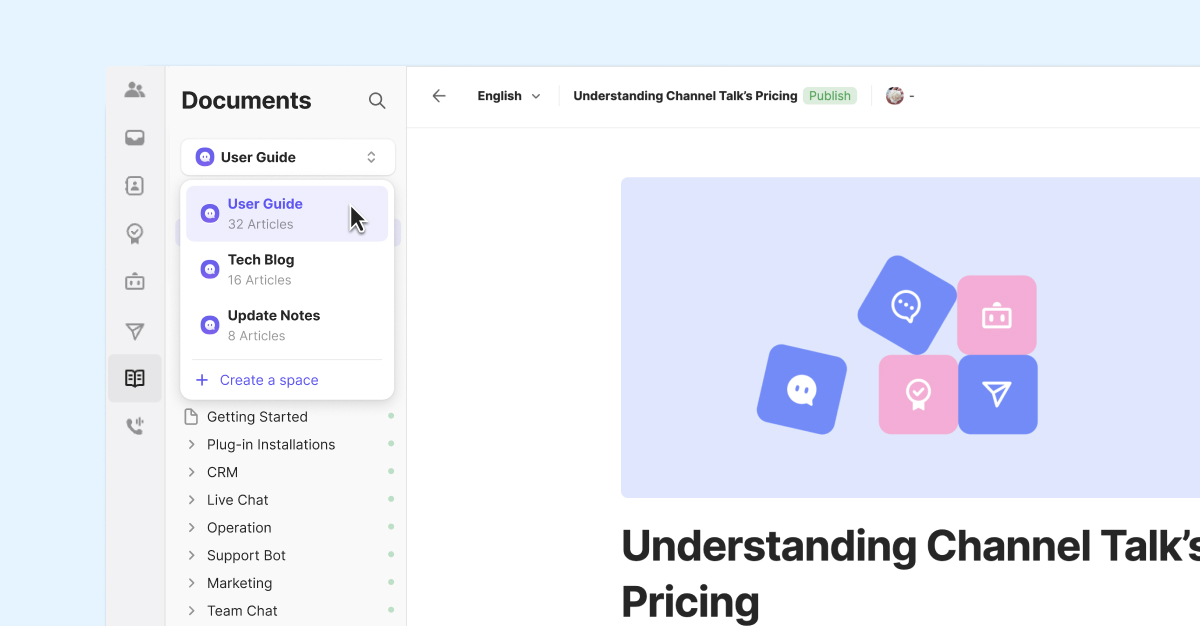Open the Getting Started article
This screenshot has height=626, width=1200.
[257, 417]
